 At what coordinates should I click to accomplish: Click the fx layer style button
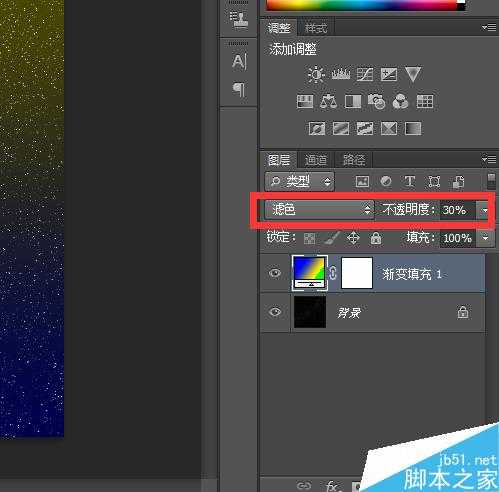[x=332, y=485]
